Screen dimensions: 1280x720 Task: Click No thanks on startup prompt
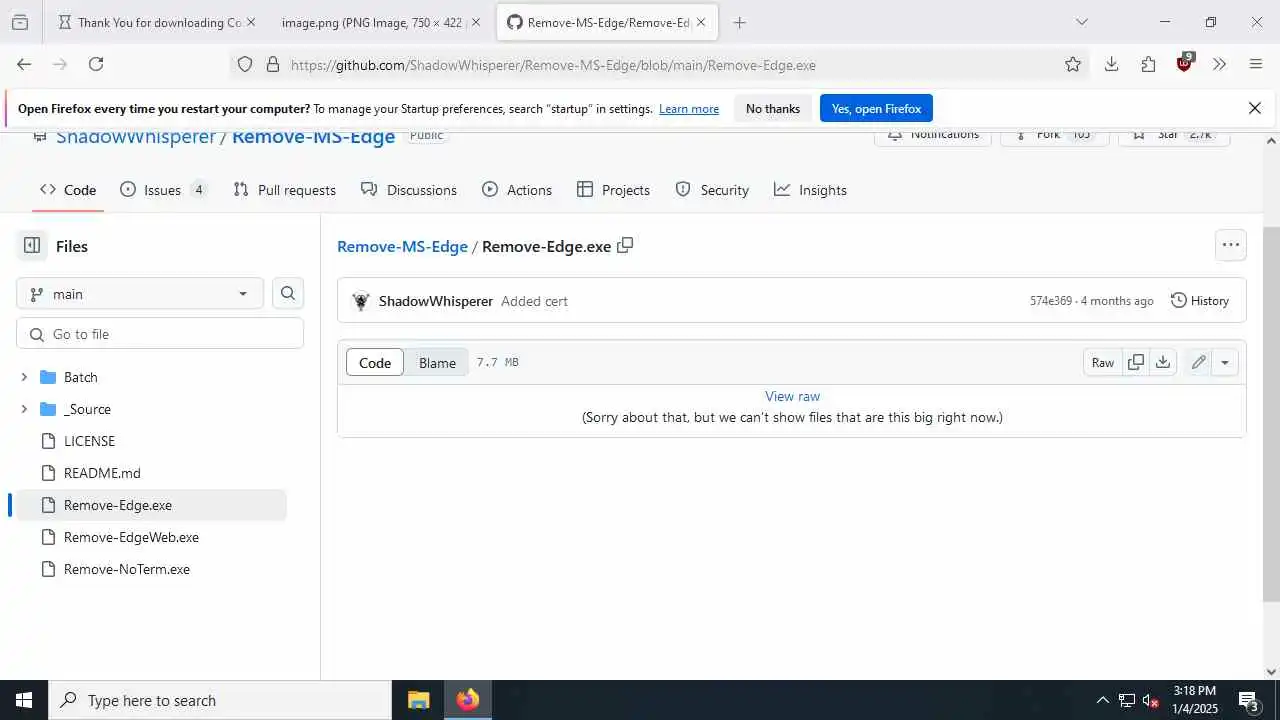click(x=773, y=108)
